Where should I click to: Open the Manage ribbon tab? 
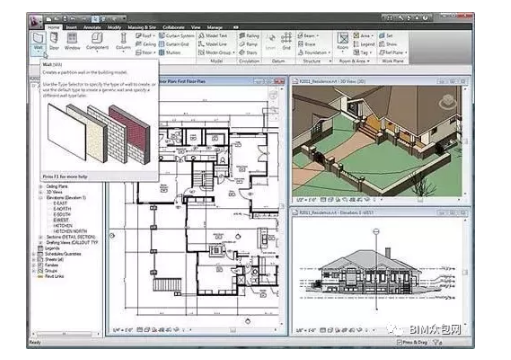tap(215, 27)
